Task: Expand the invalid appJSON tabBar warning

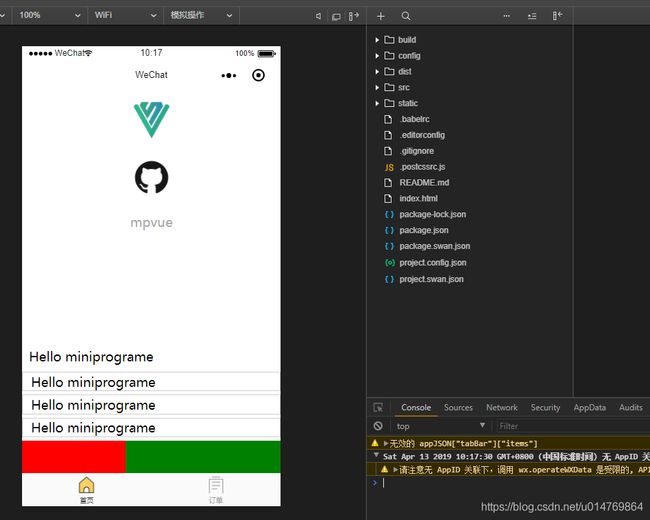Action: (x=386, y=443)
